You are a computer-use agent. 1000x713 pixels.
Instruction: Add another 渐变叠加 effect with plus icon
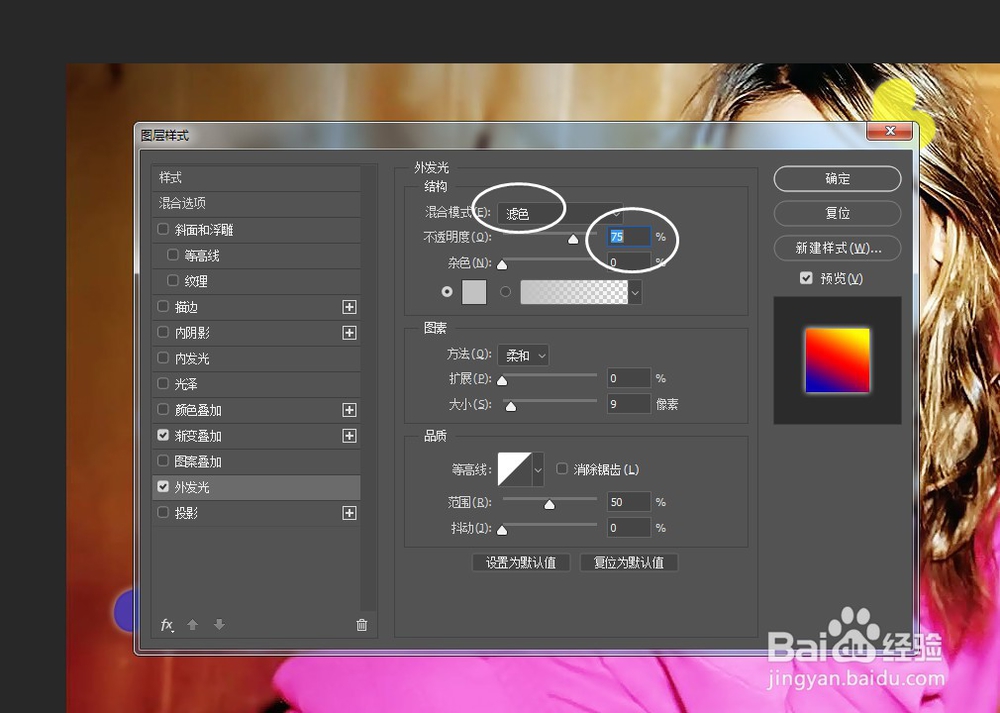click(349, 436)
